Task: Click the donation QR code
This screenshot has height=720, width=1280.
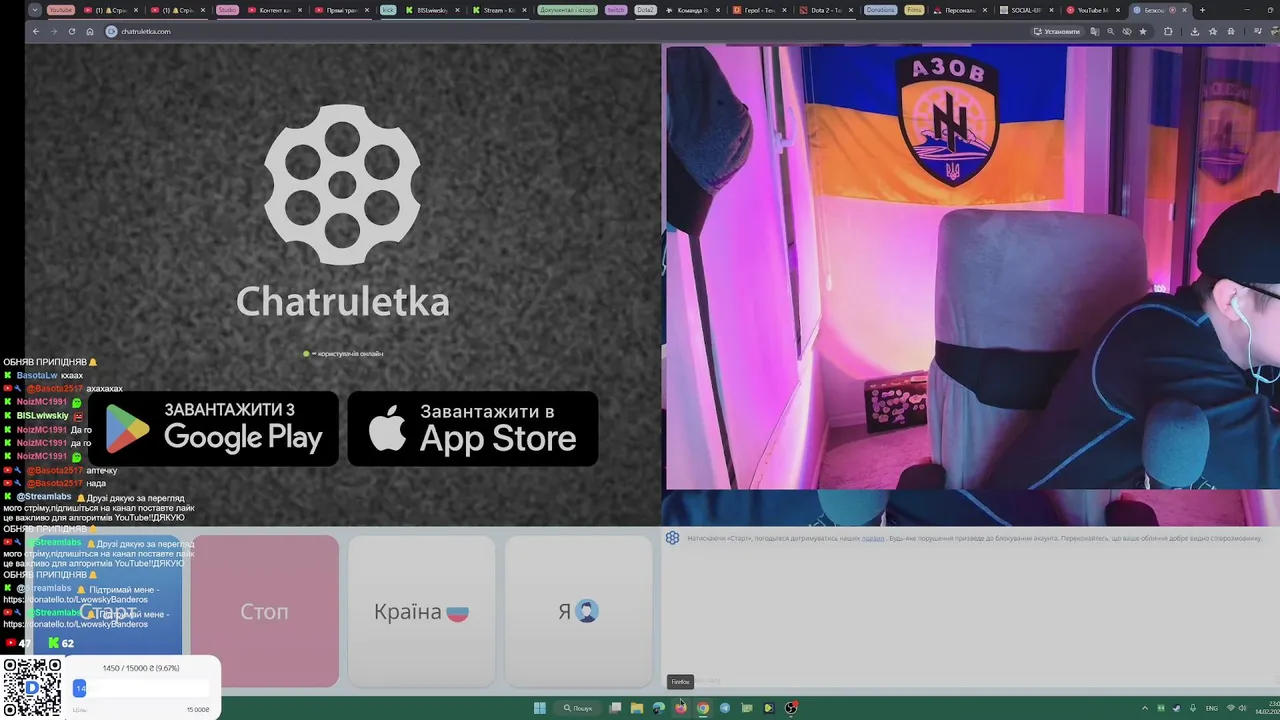Action: click(32, 688)
